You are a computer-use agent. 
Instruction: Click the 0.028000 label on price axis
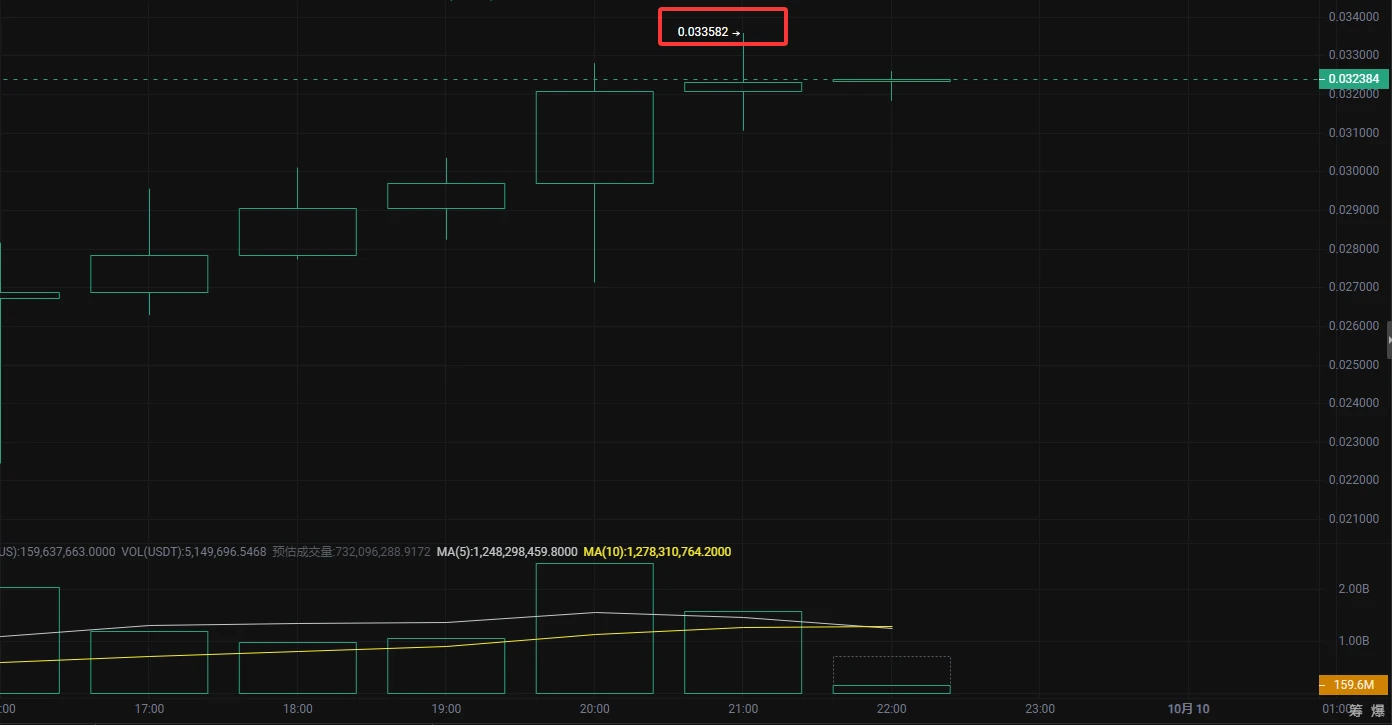click(1352, 249)
